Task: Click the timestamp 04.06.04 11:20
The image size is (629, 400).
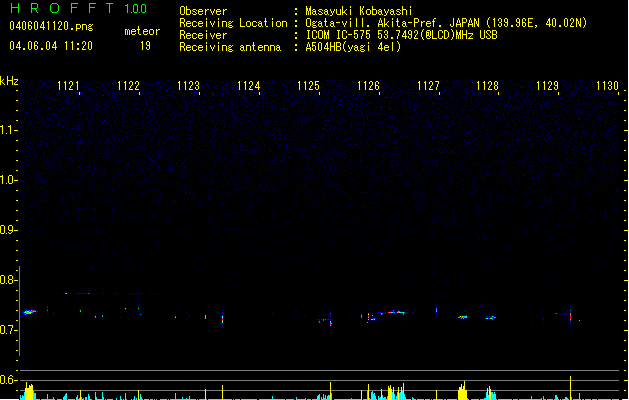Action: pyautogui.click(x=51, y=46)
